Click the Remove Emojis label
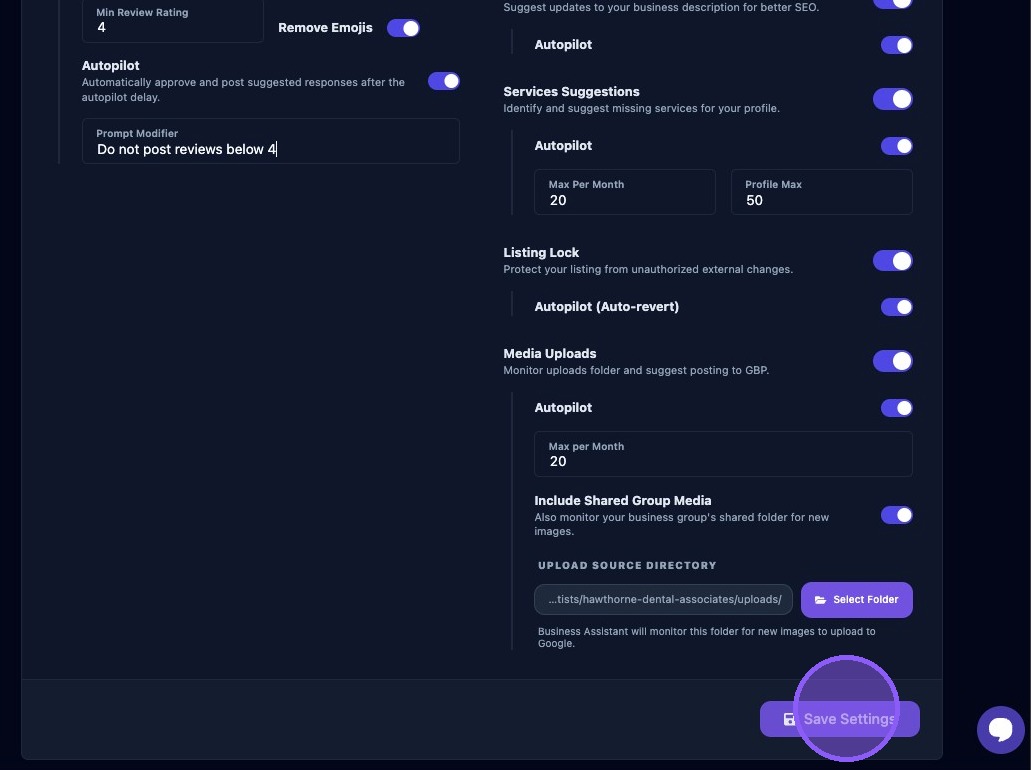Viewport: 1031px width, 770px height. 325,28
